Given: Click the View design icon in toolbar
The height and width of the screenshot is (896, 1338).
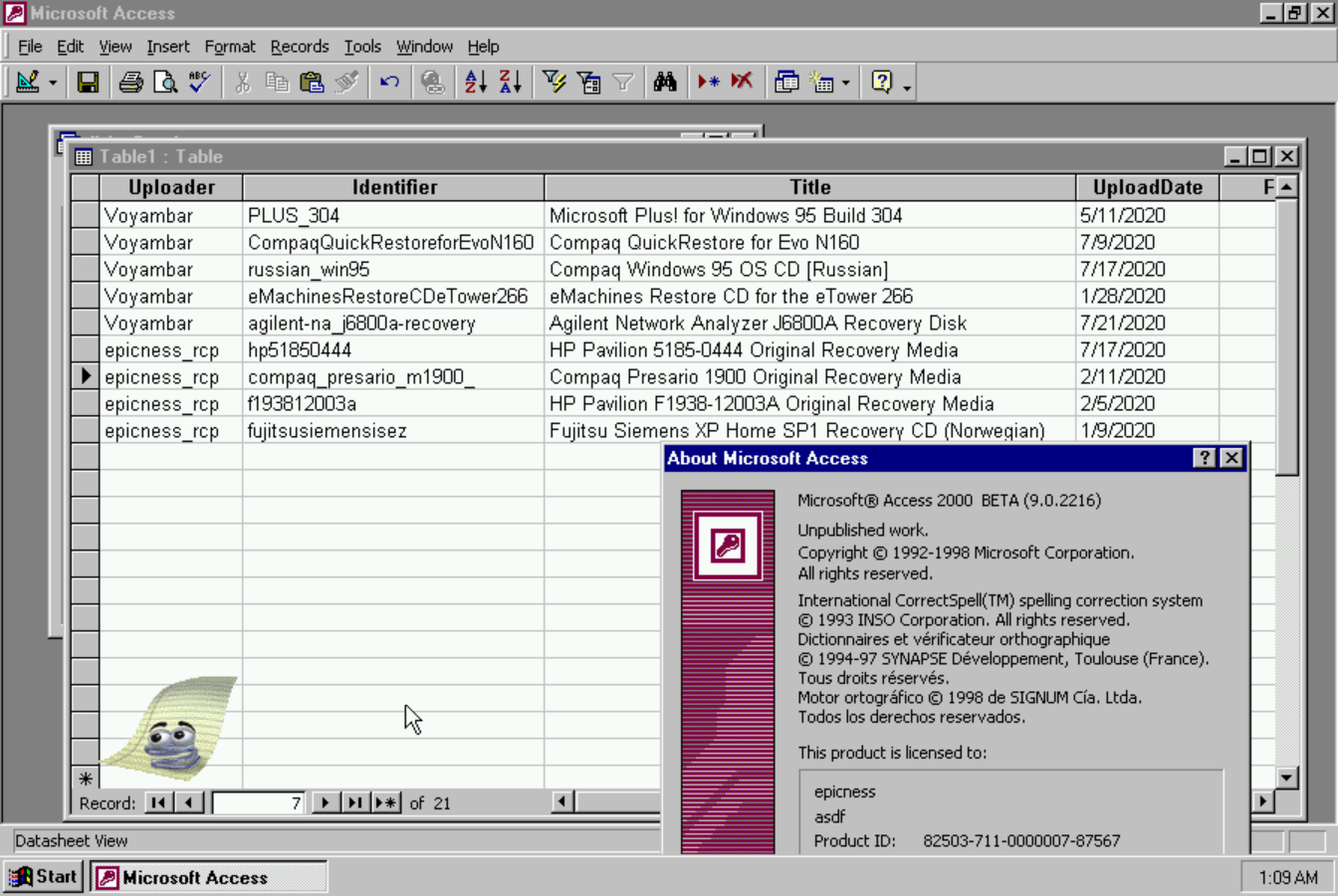Looking at the screenshot, I should tap(28, 82).
